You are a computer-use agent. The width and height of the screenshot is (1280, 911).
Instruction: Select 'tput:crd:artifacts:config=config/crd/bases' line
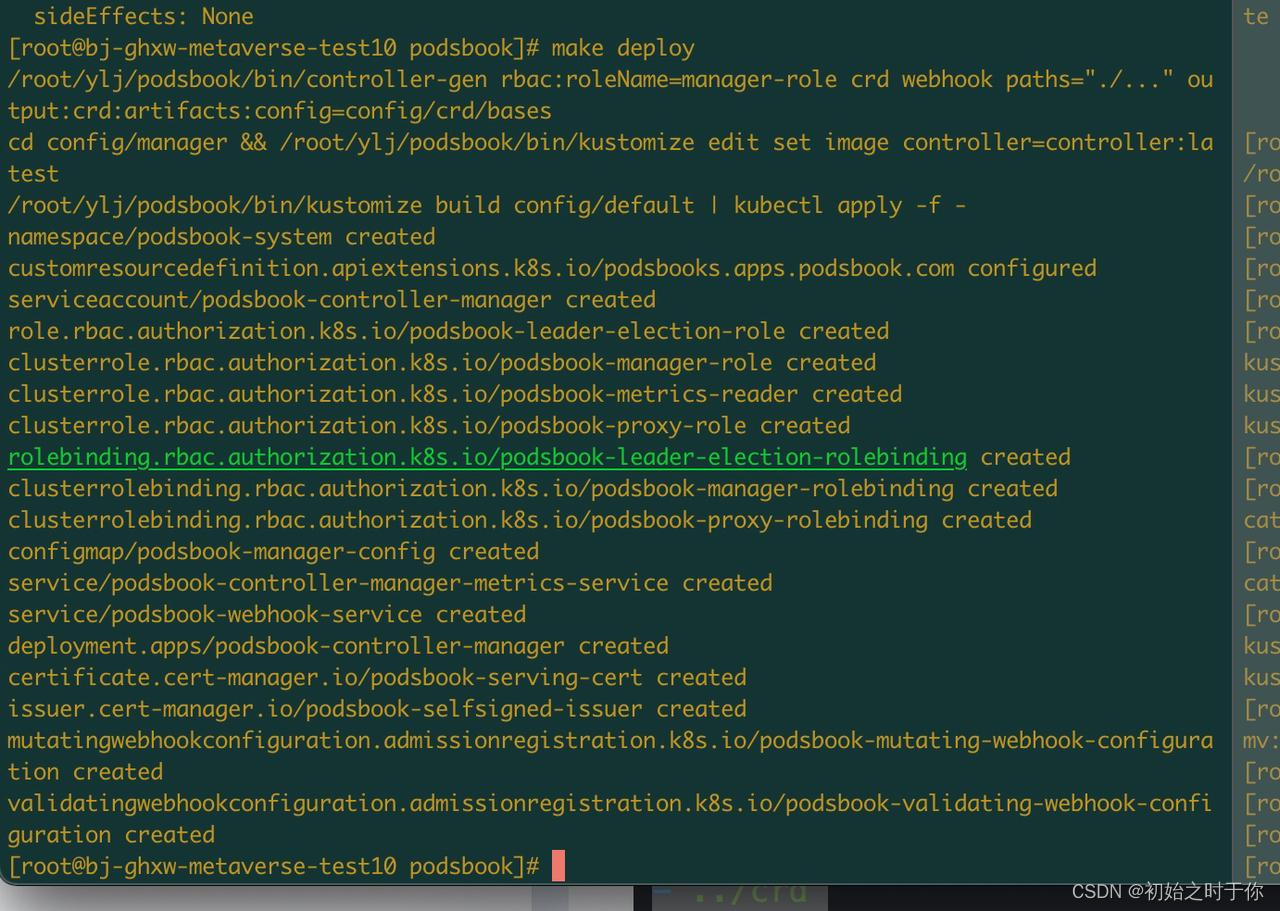click(x=280, y=111)
